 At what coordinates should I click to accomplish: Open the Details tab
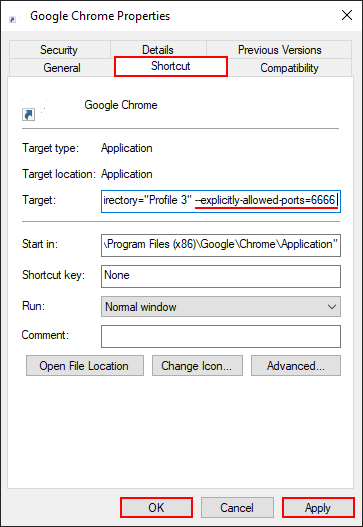tap(158, 50)
